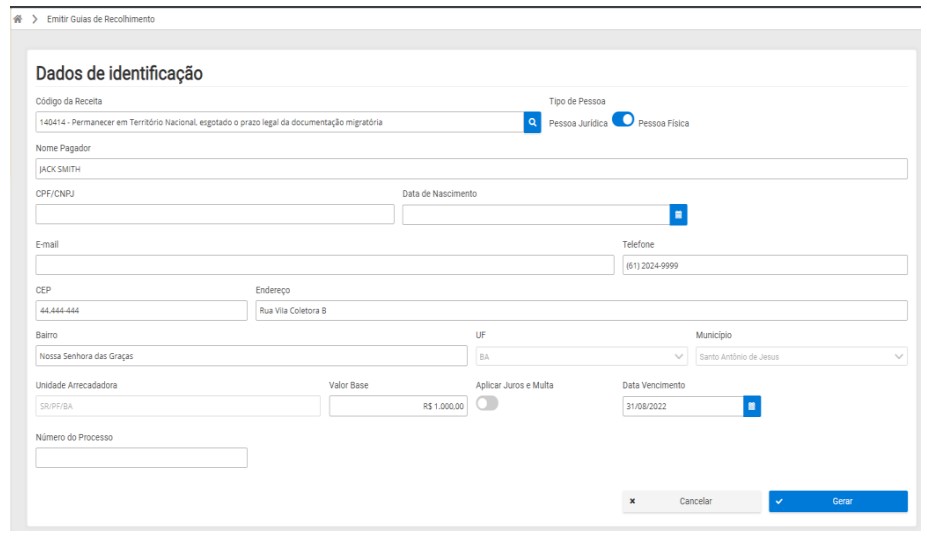Click the Endereço input field
The width and height of the screenshot is (927, 536).
[581, 310]
